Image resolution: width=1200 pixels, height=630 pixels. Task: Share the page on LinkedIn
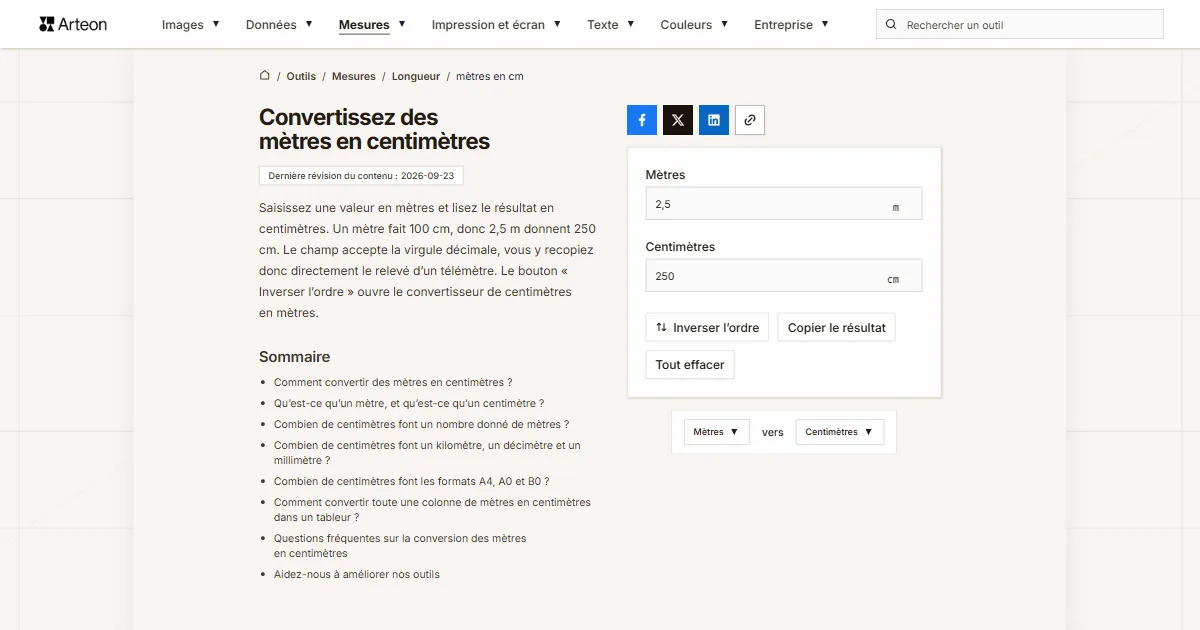pyautogui.click(x=714, y=120)
